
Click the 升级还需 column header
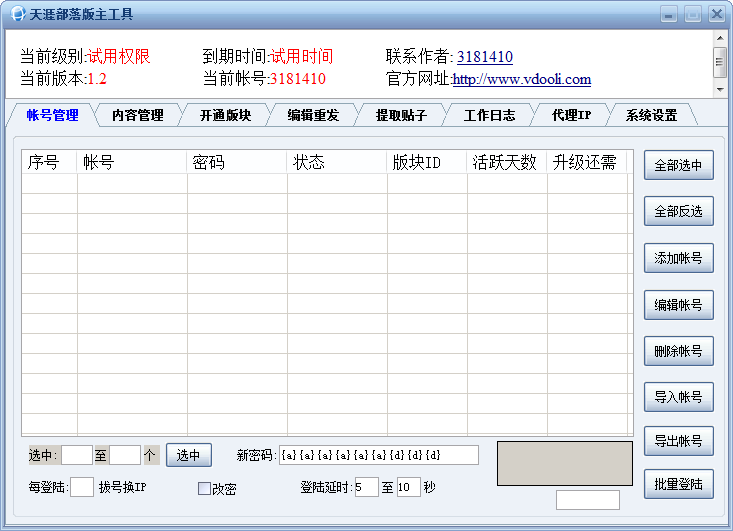587,162
